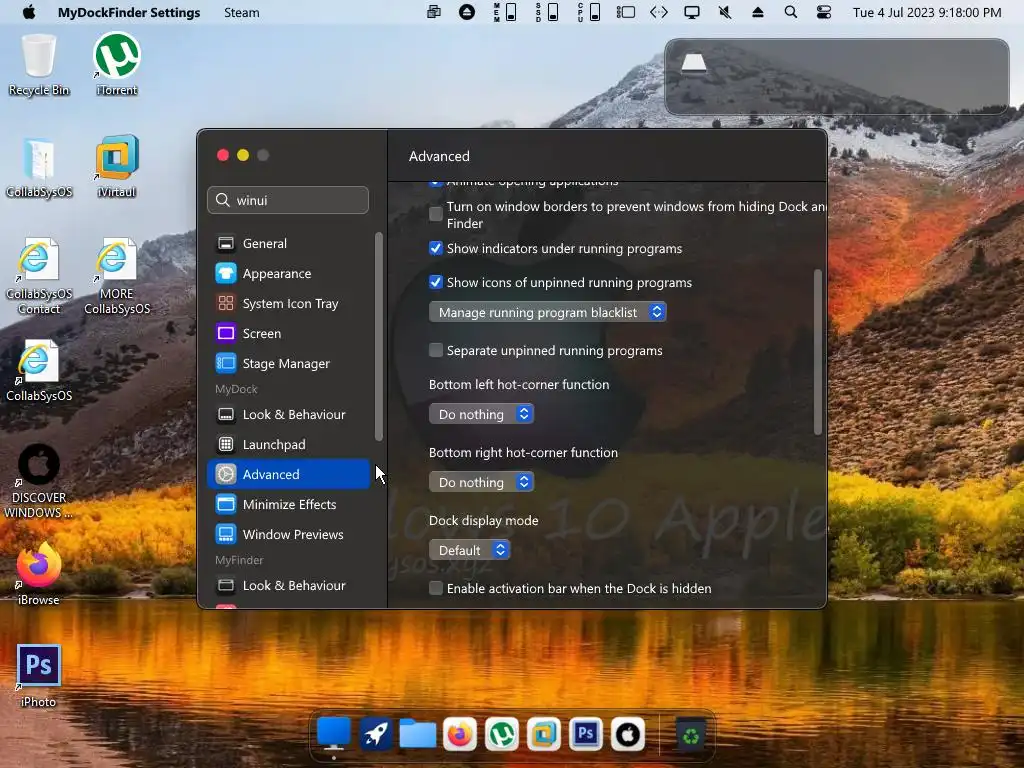Select iBrowse Firefox desktop shortcut

tap(39, 575)
